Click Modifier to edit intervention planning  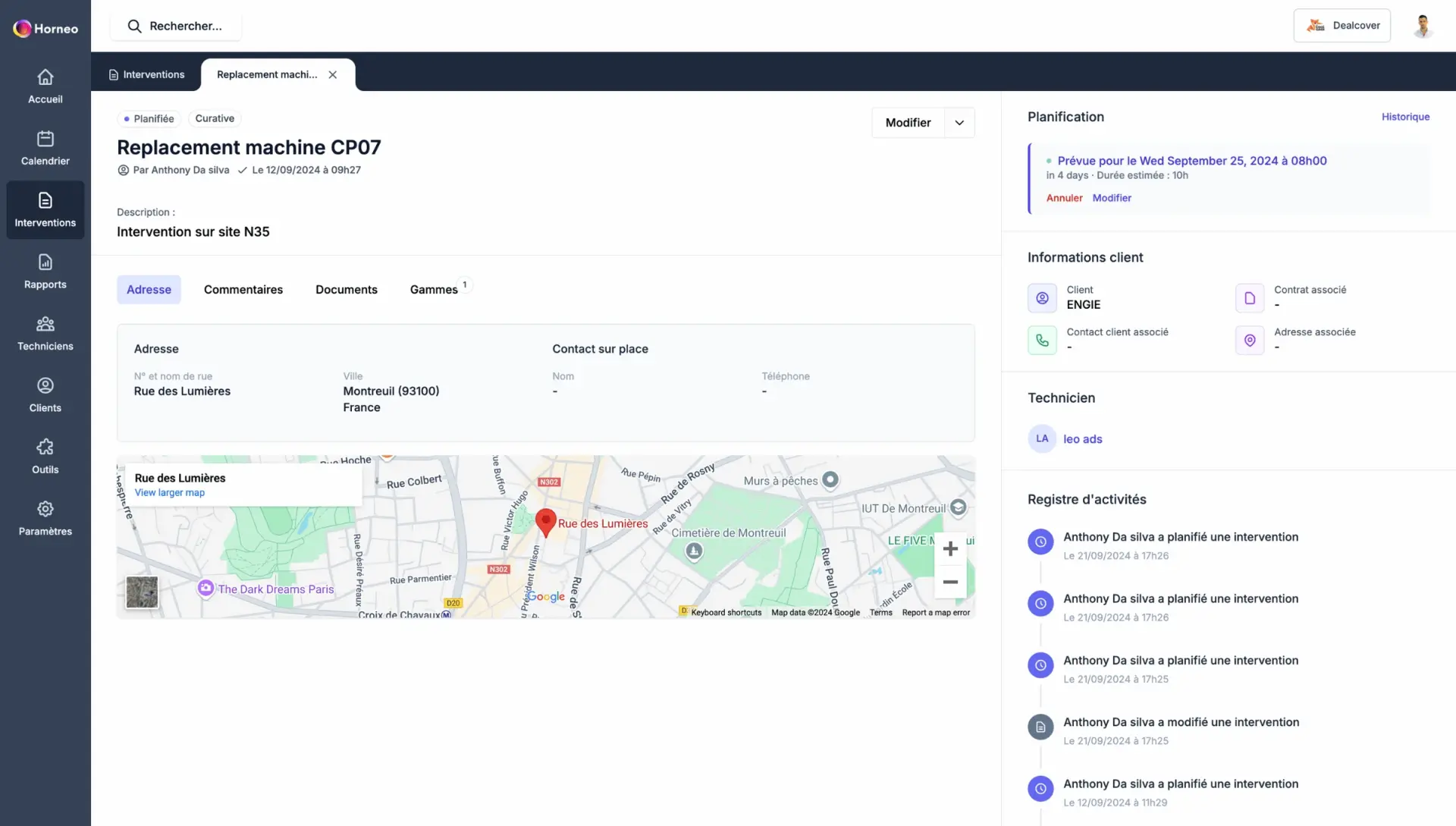click(x=1112, y=198)
